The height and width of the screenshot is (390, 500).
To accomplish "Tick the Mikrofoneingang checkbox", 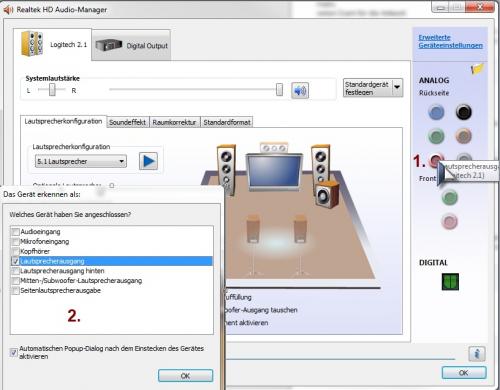I will pos(15,241).
